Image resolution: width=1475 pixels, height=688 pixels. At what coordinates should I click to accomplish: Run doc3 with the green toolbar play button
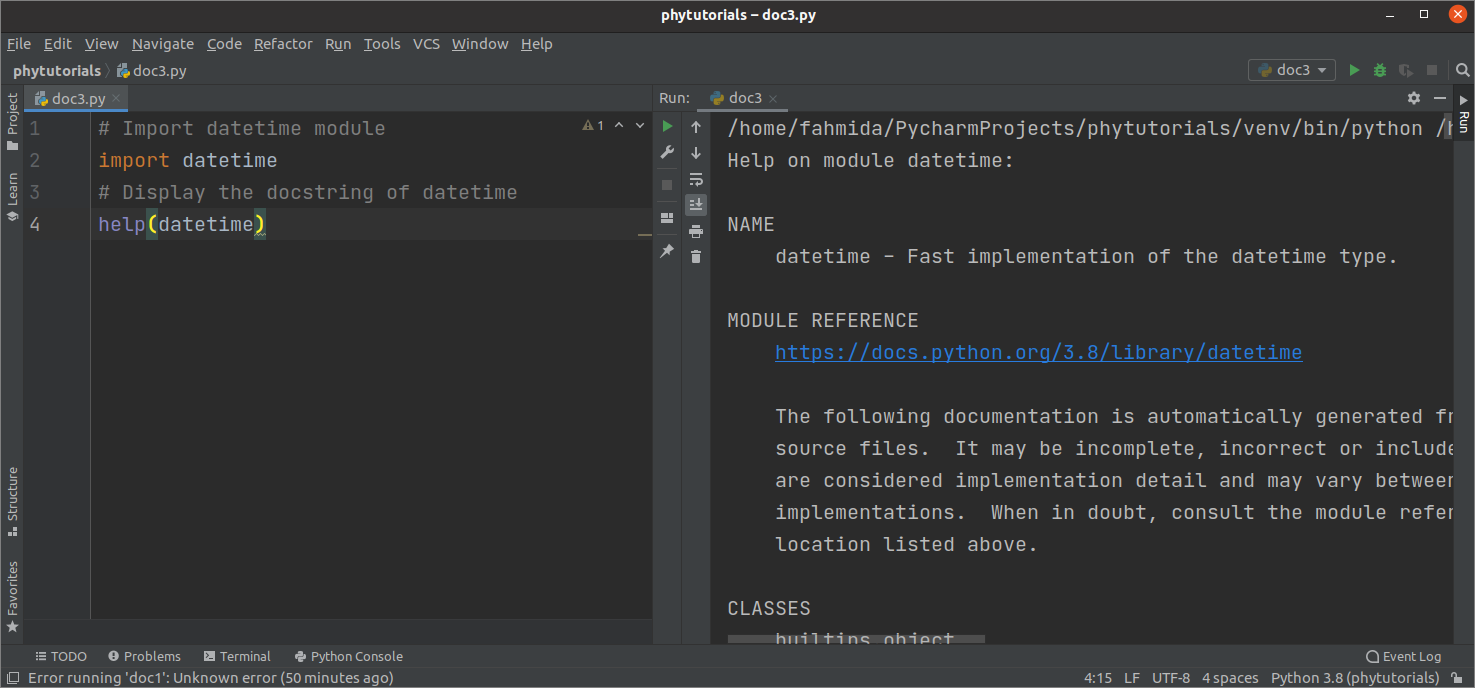[1354, 70]
